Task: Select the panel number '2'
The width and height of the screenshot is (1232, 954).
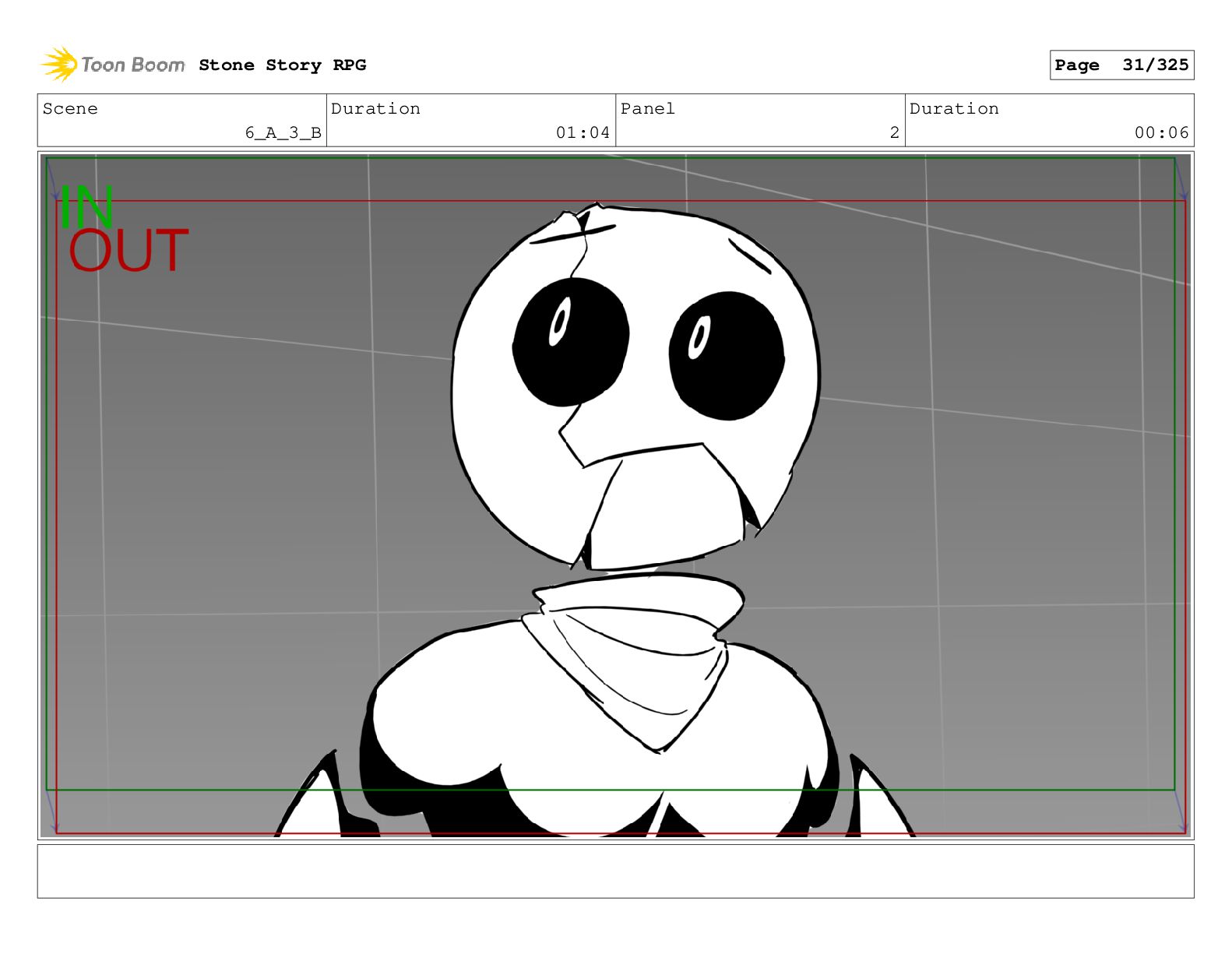Action: click(895, 133)
